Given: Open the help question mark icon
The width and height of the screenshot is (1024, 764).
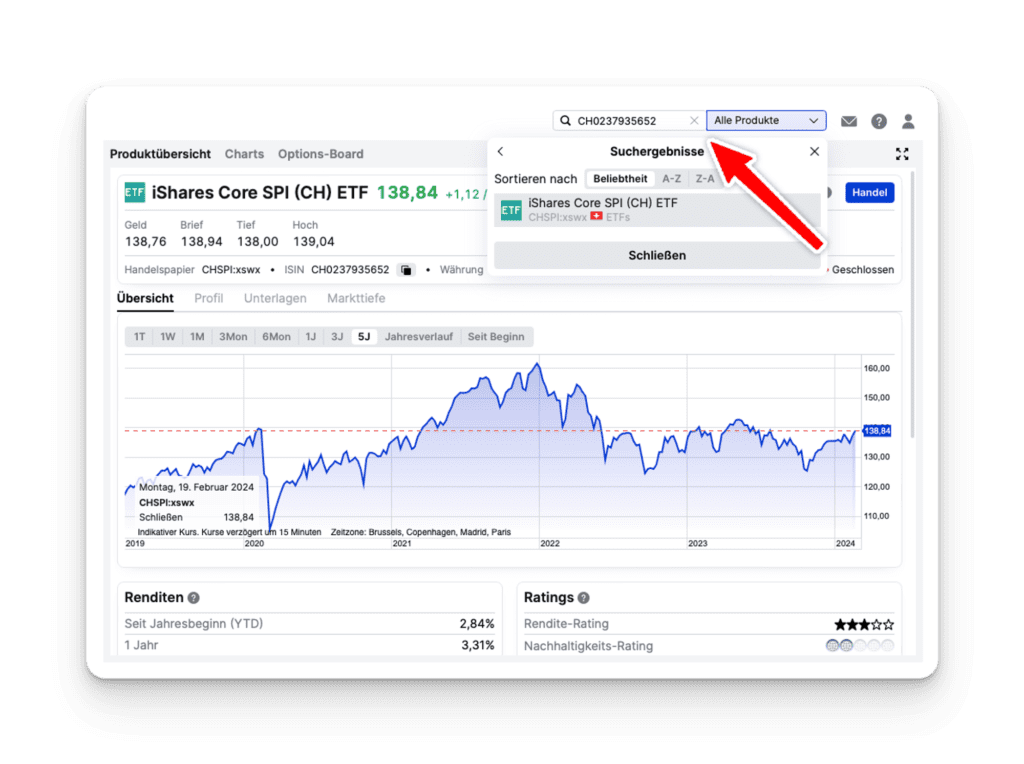Looking at the screenshot, I should coord(879,121).
